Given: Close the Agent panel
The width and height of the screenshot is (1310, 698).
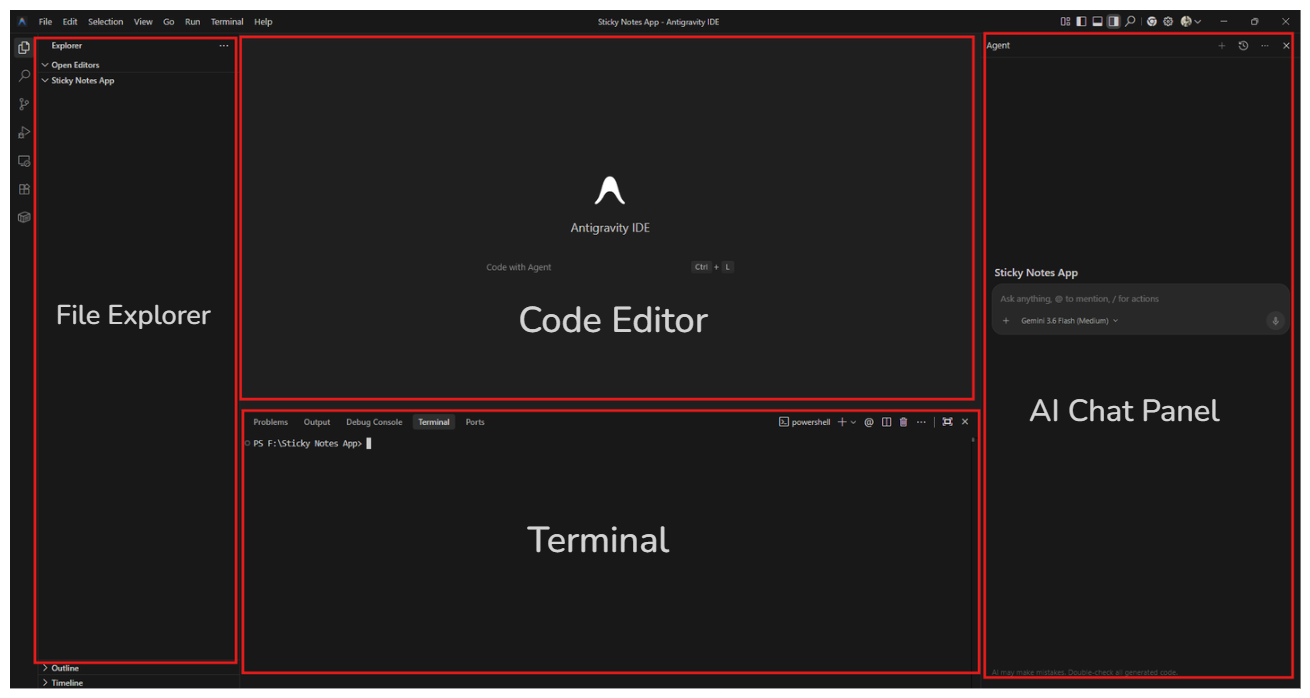Looking at the screenshot, I should (1286, 45).
